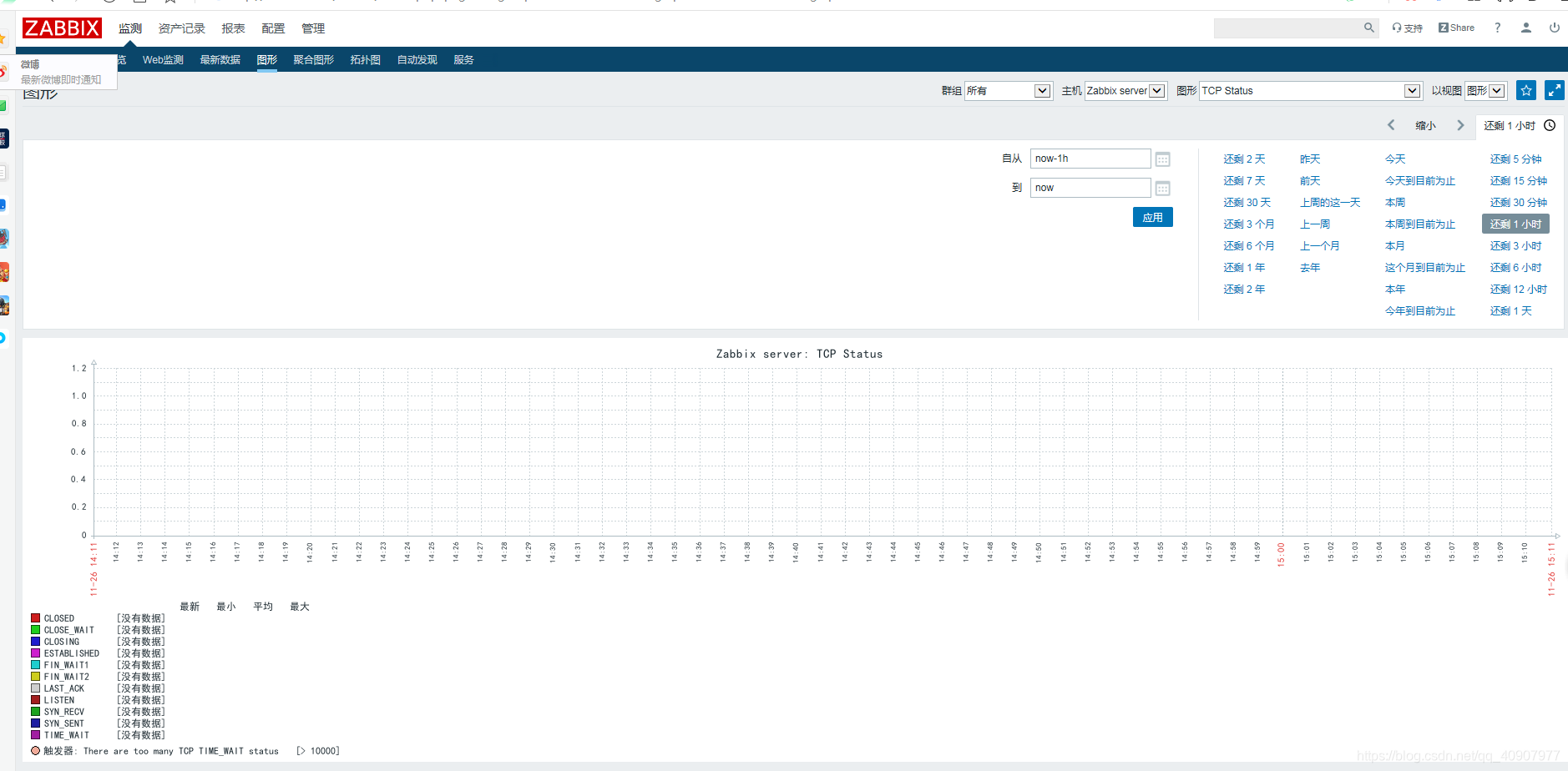Select 还剩 30 分钟 range

point(1519,203)
